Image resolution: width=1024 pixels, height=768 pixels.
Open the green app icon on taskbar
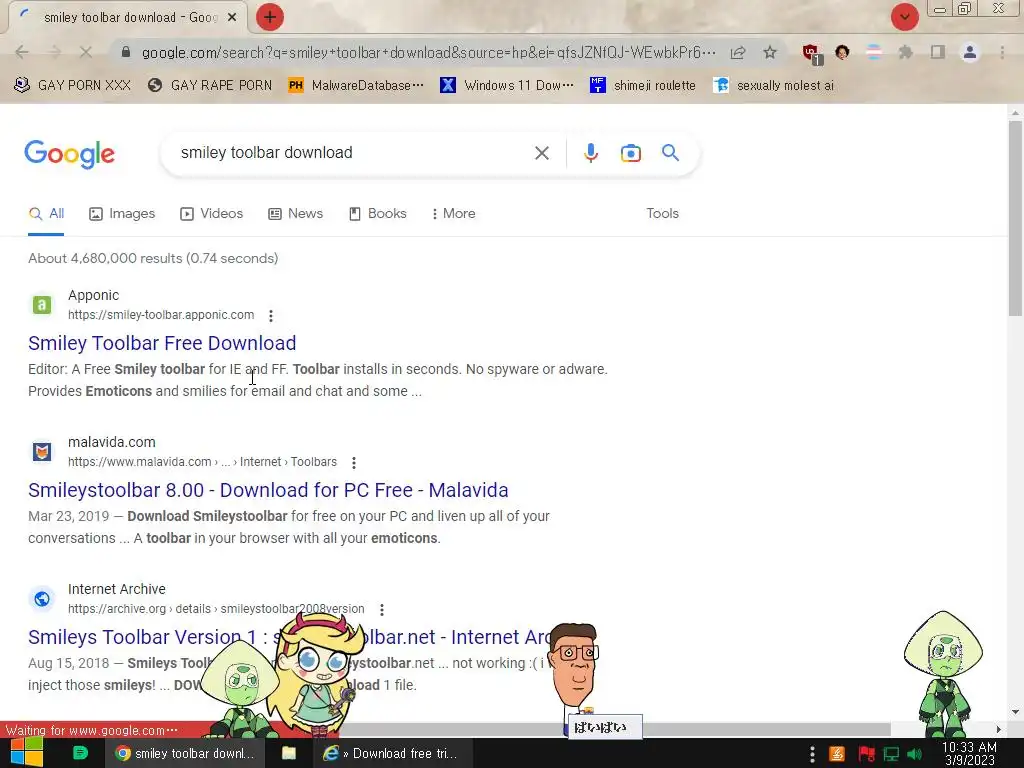pyautogui.click(x=80, y=753)
